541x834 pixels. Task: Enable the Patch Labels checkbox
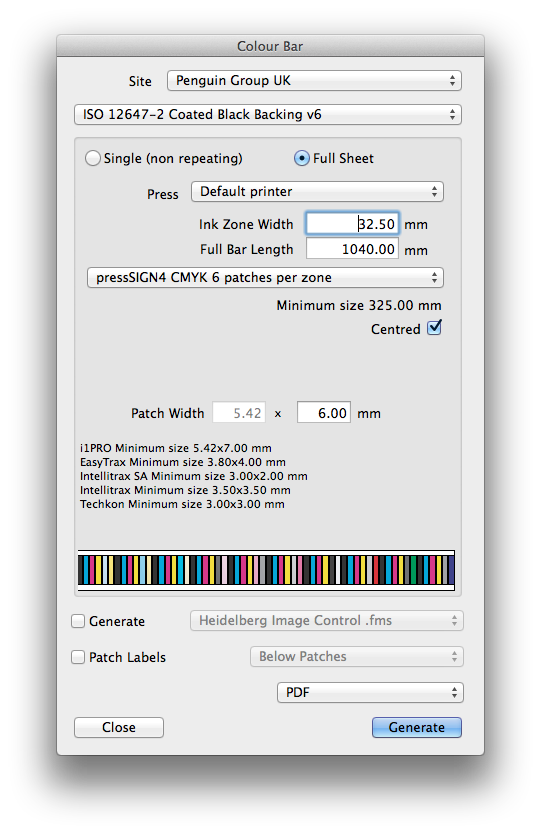point(78,657)
